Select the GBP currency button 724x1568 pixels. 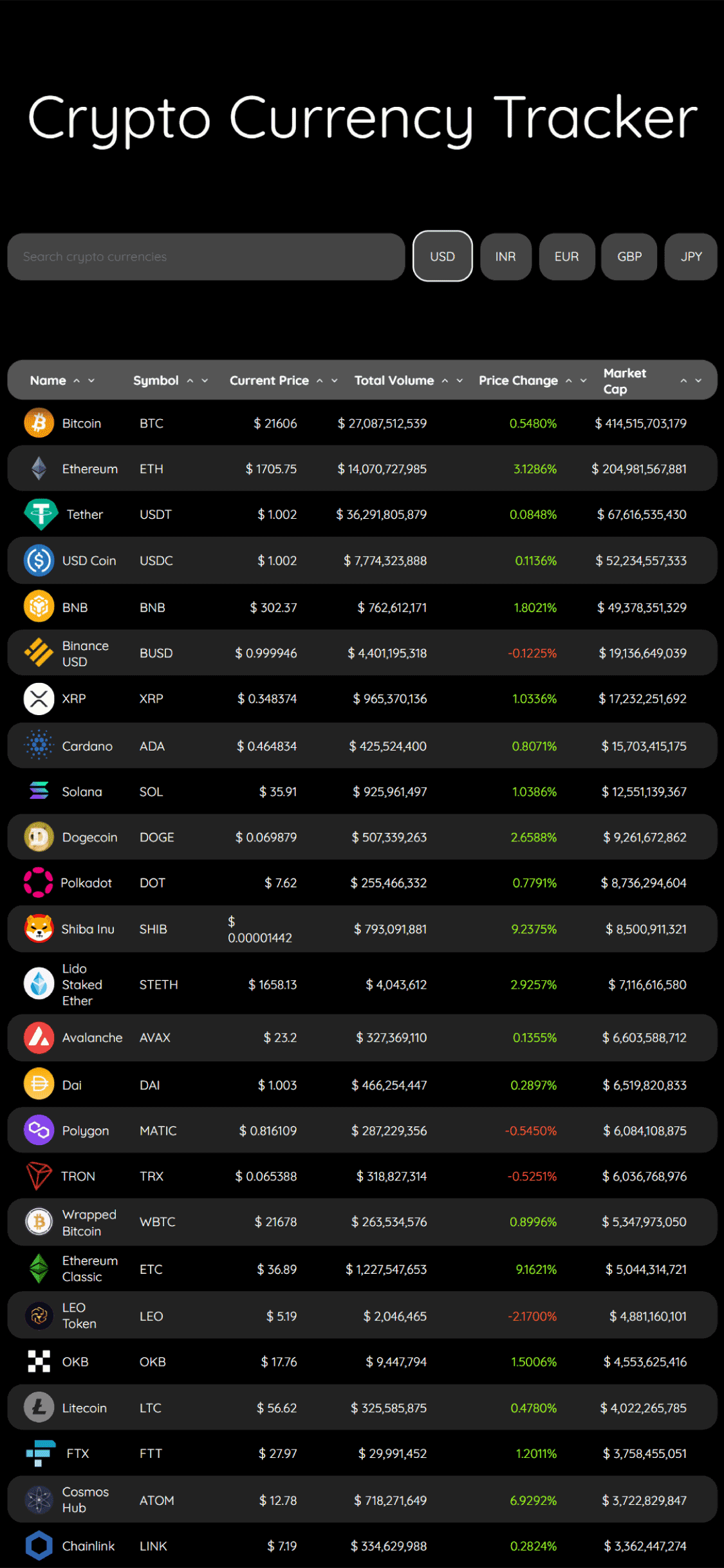[x=629, y=256]
